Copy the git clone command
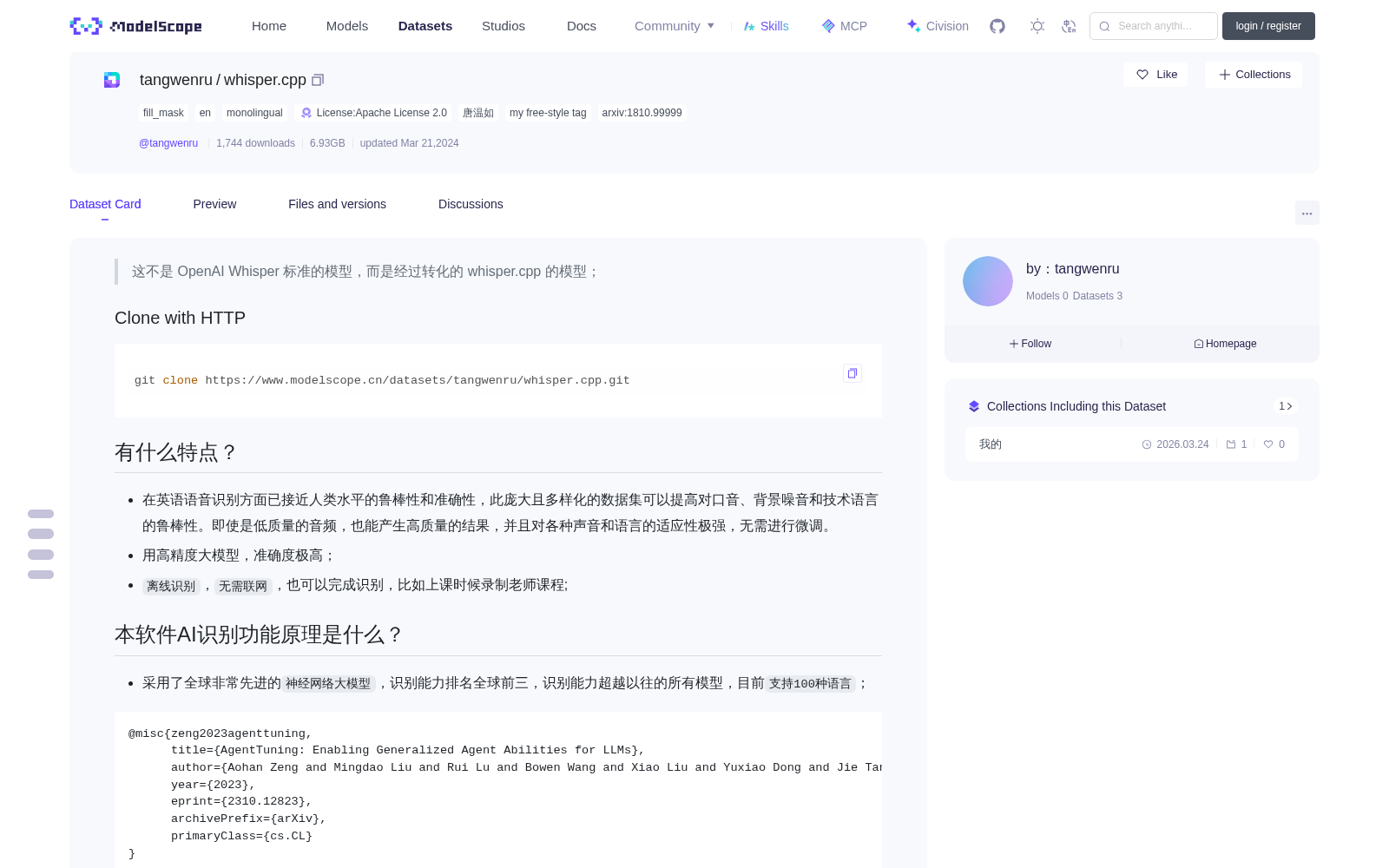1389x868 pixels. [x=852, y=373]
